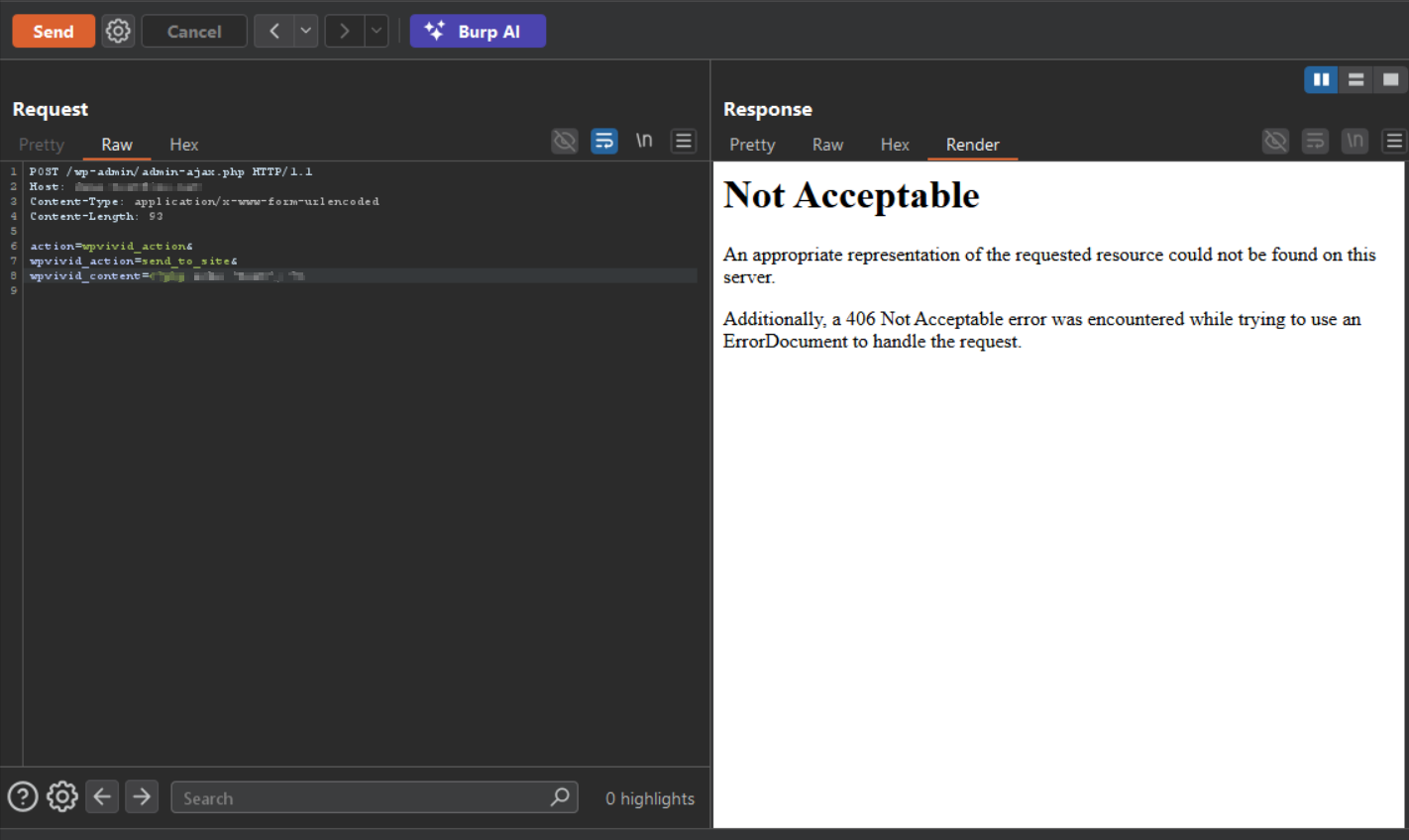
Task: Click the square stop icon top right
Action: click(1391, 79)
